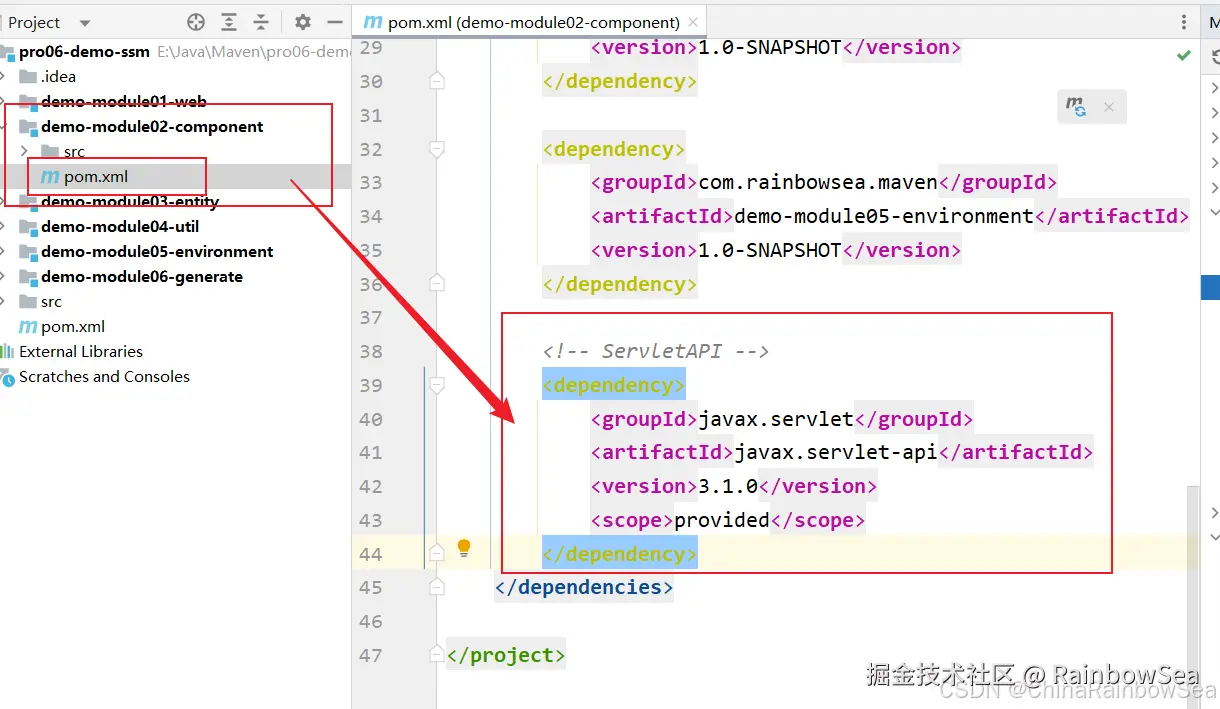Open Project panel gear settings
Image resolution: width=1220 pixels, height=709 pixels.
[x=303, y=22]
